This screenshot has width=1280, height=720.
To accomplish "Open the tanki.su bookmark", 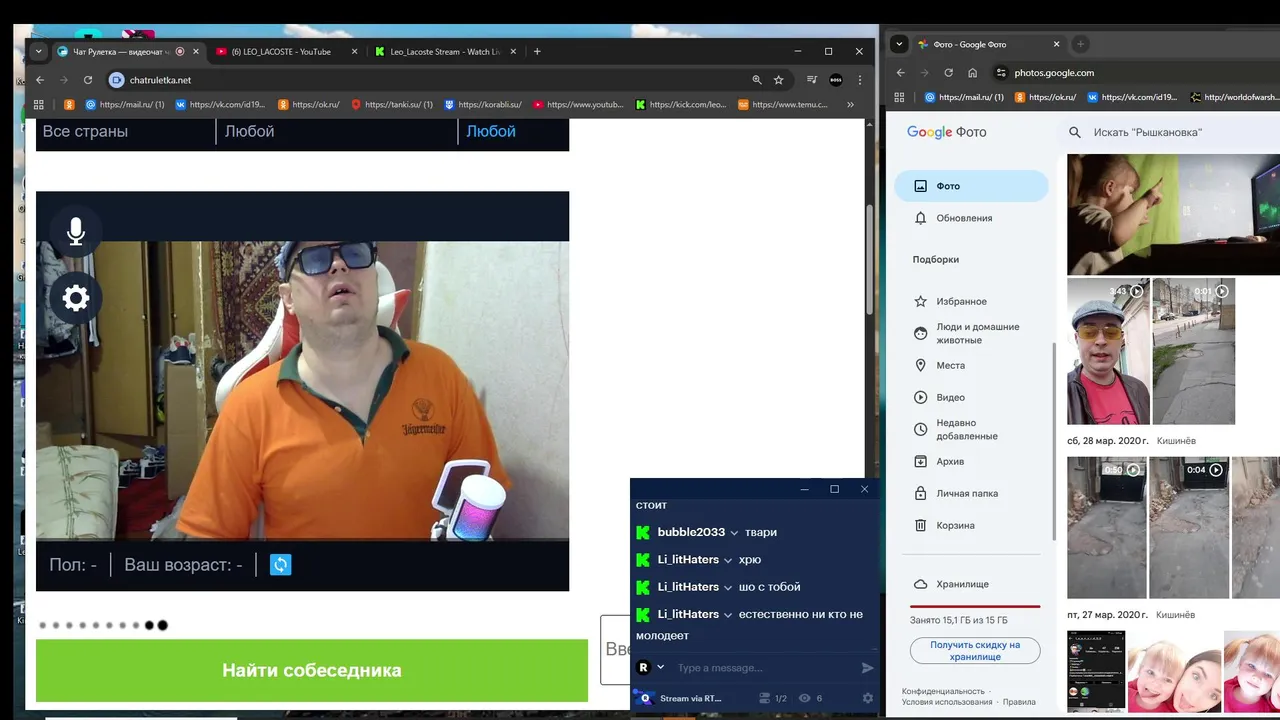I will (391, 104).
